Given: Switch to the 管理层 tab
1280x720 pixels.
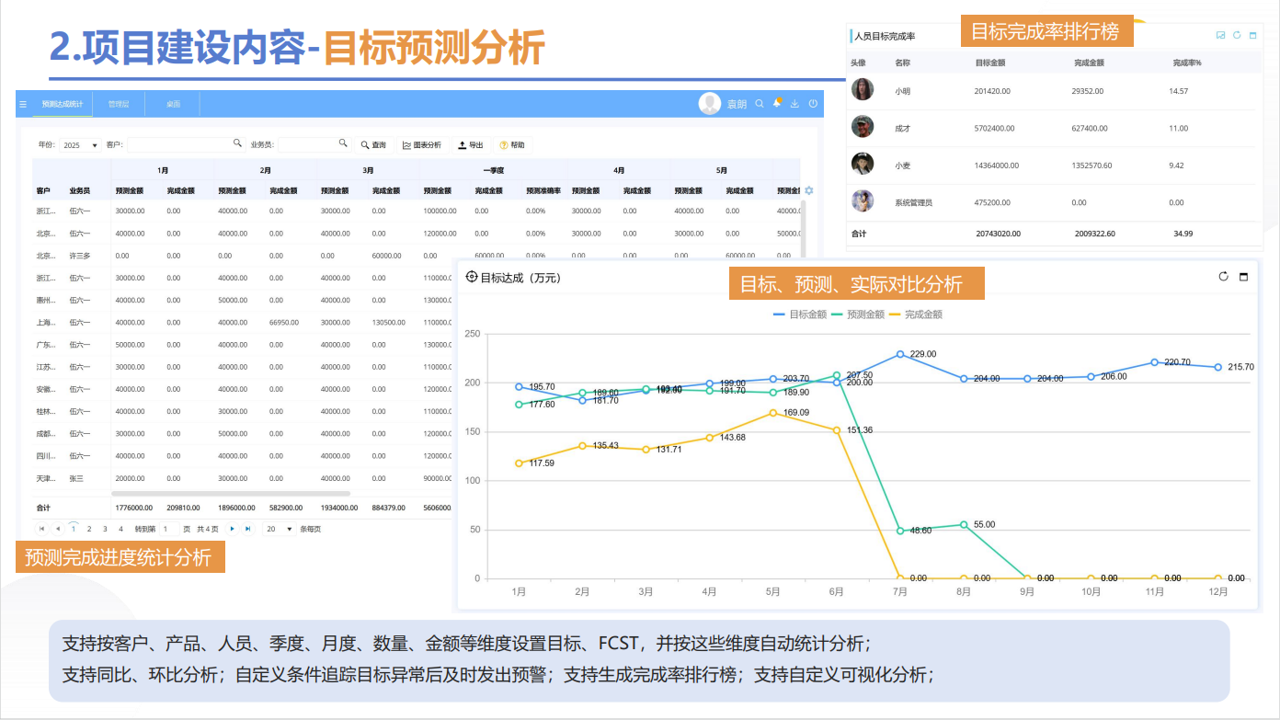Looking at the screenshot, I should coord(120,104).
